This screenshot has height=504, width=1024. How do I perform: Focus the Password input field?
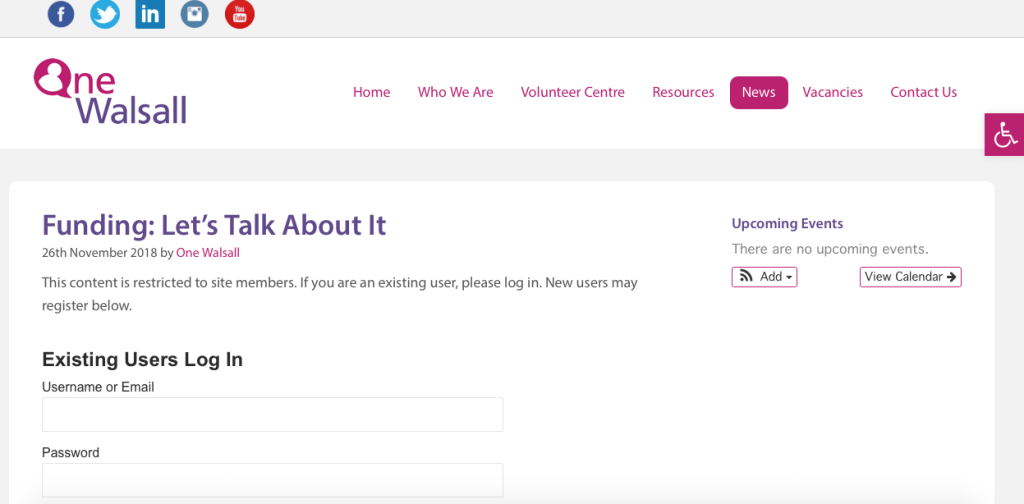272,480
